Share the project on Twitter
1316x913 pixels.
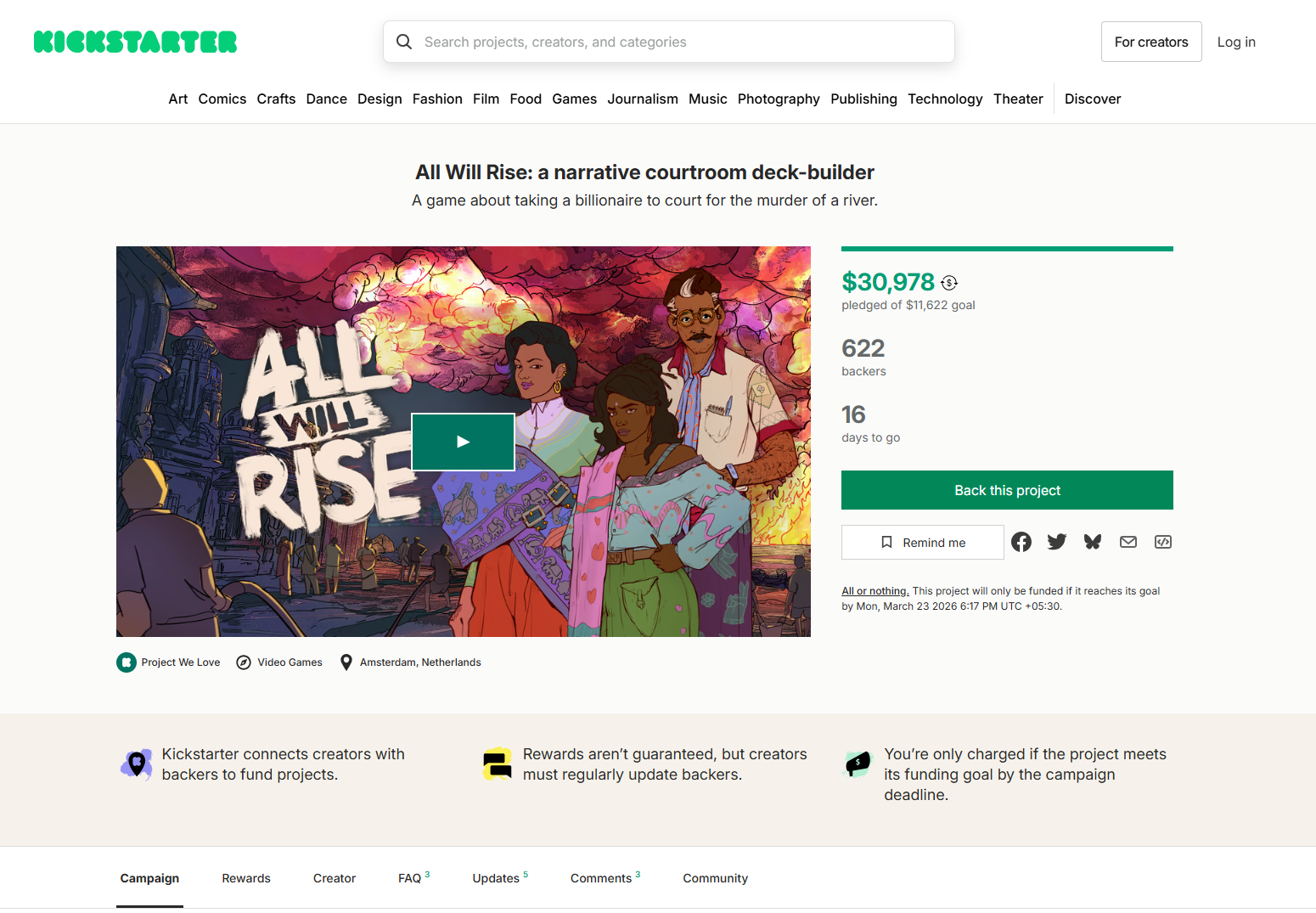1056,541
